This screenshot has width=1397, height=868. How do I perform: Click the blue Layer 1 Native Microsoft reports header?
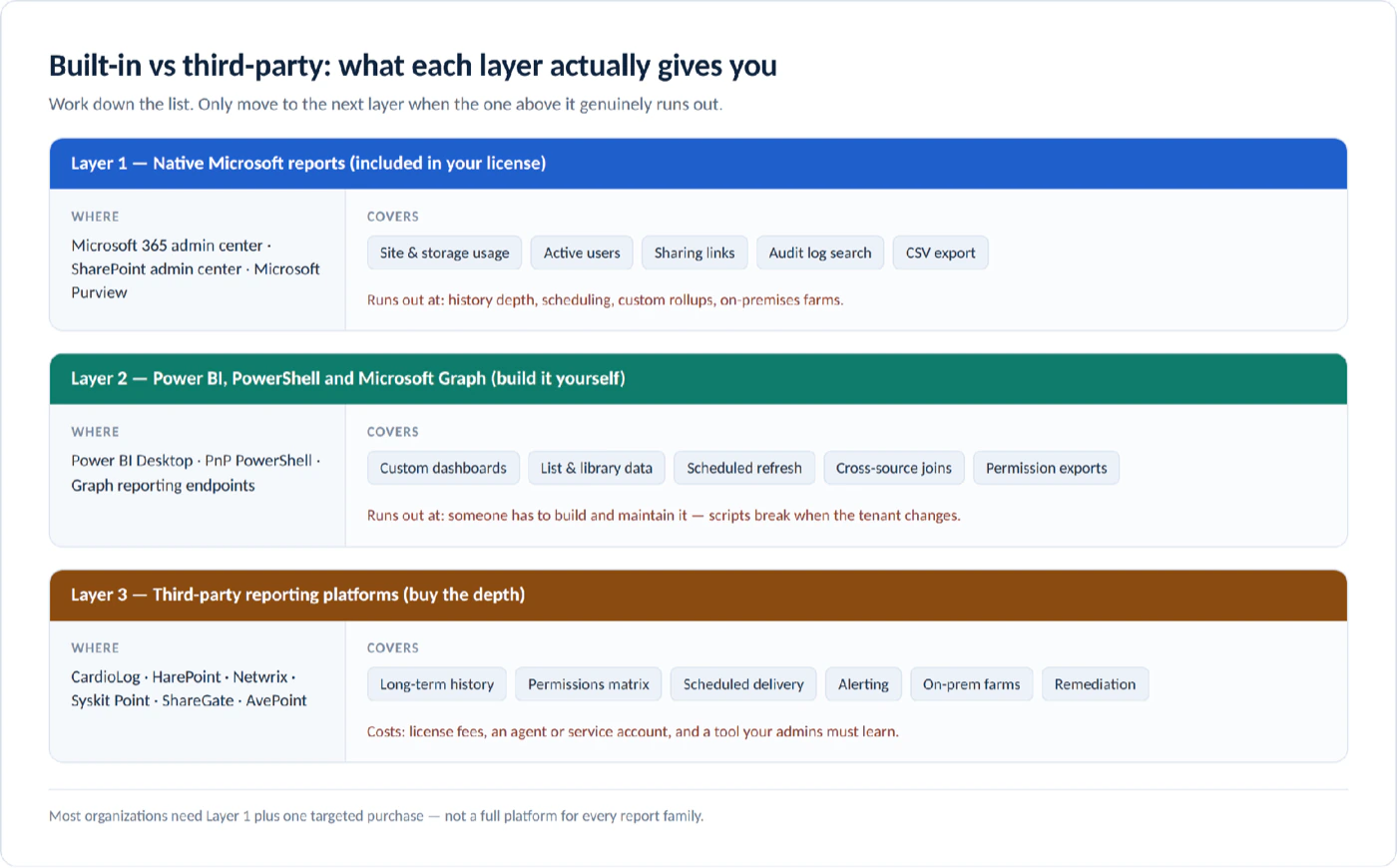pyautogui.click(x=698, y=164)
